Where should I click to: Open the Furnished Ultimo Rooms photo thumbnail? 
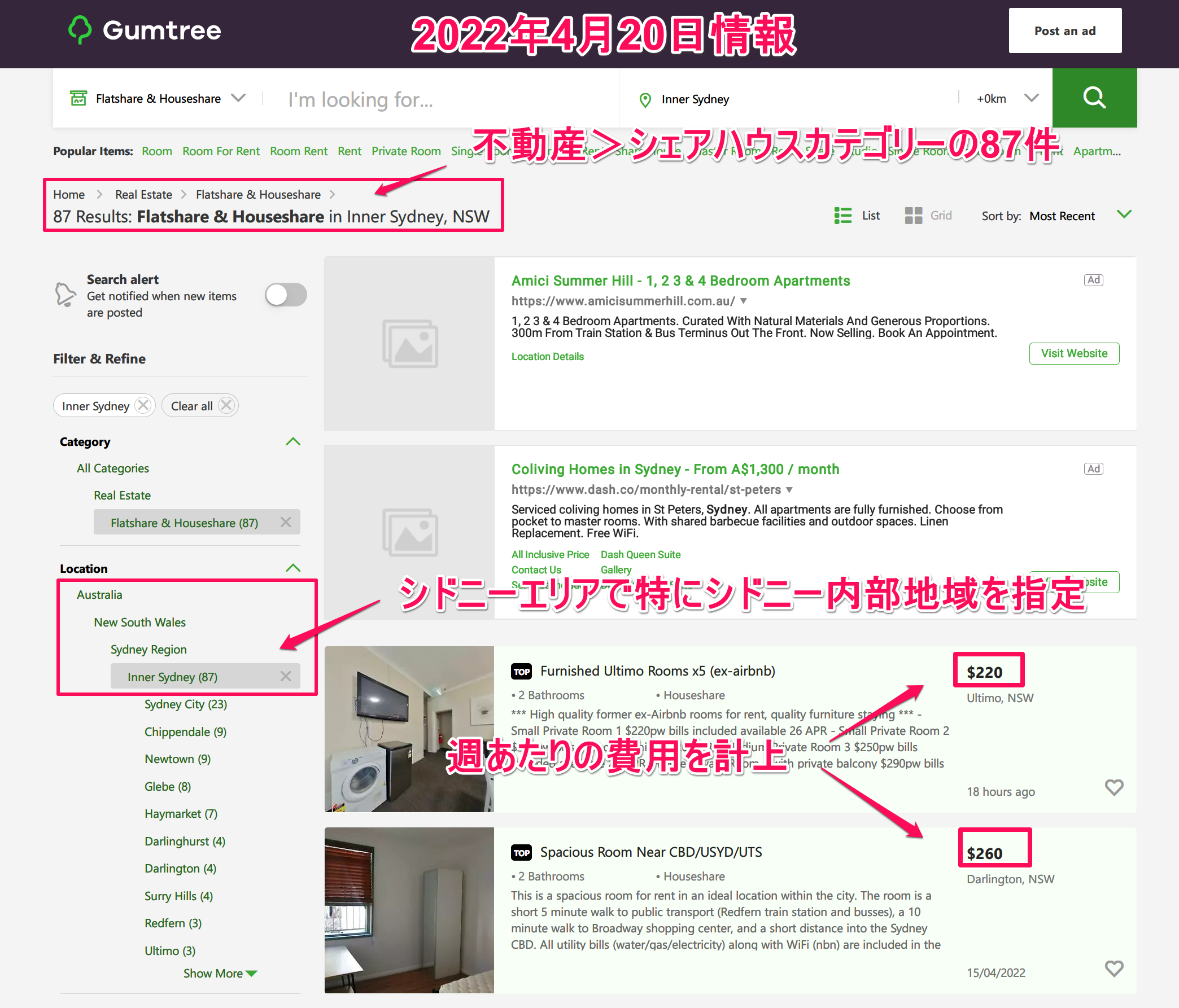(409, 729)
